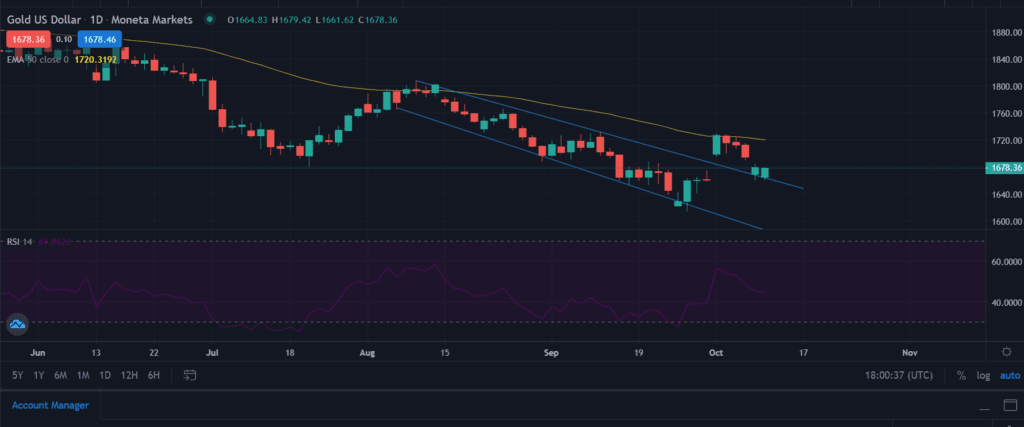This screenshot has height=427, width=1024.
Task: Select the 1D time range
Action: (x=104, y=375)
